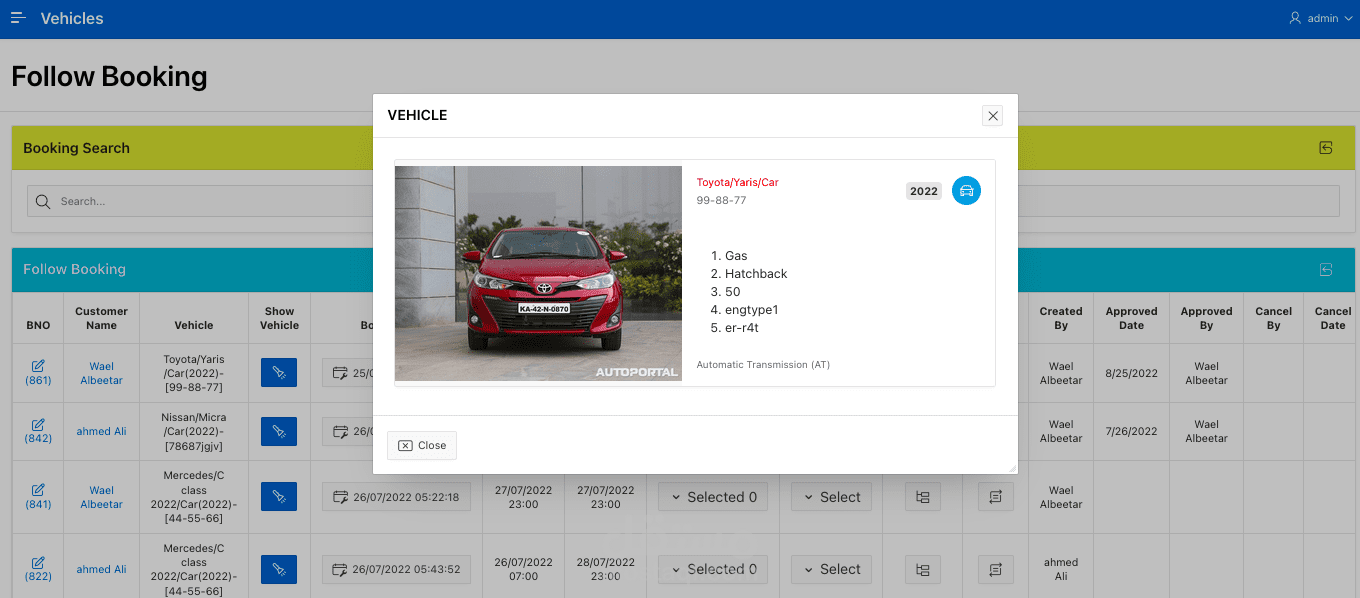The image size is (1360, 598).
Task: Open Wael Albeetar link in row 861
Action: click(x=101, y=373)
